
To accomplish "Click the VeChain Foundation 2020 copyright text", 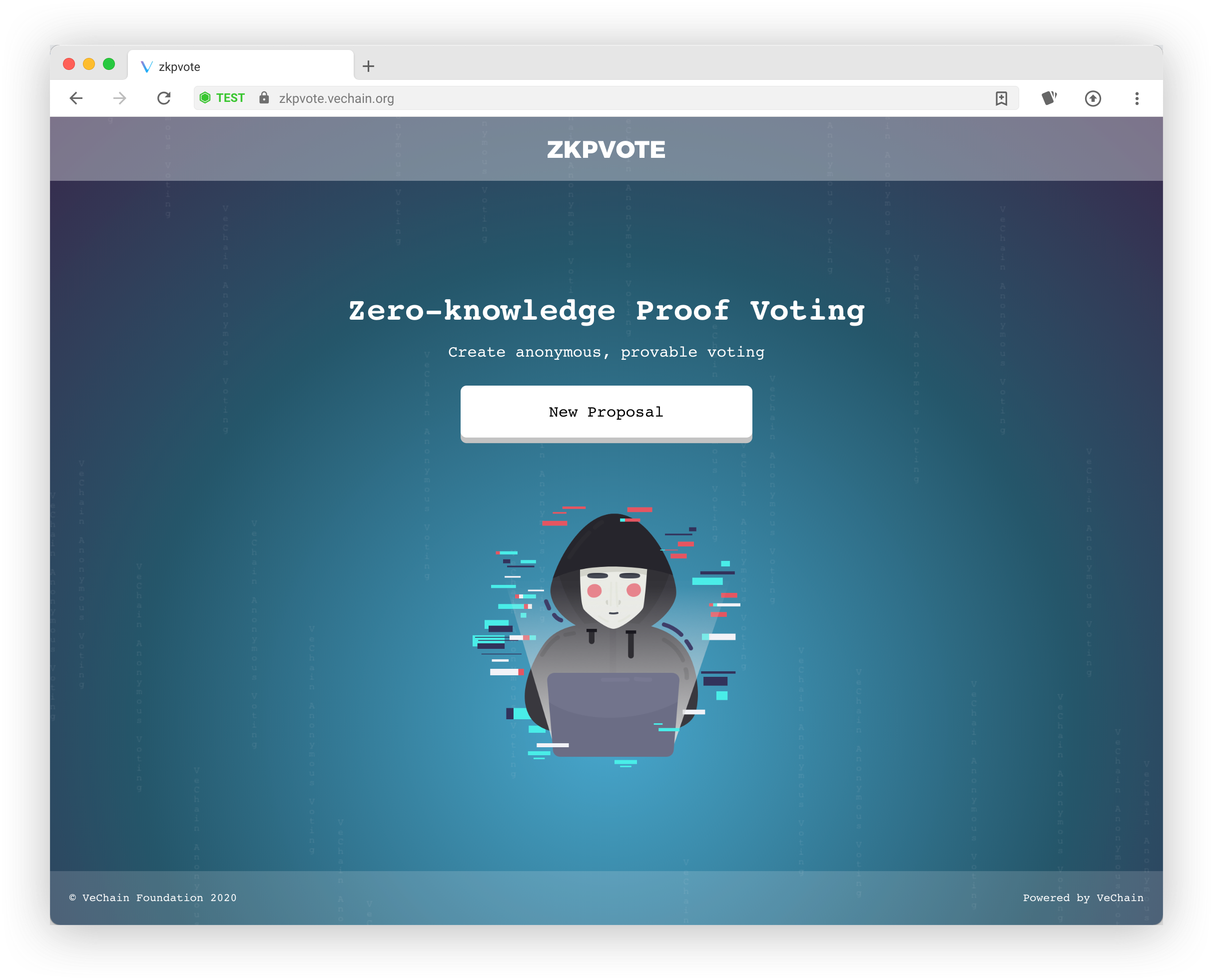I will click(153, 898).
